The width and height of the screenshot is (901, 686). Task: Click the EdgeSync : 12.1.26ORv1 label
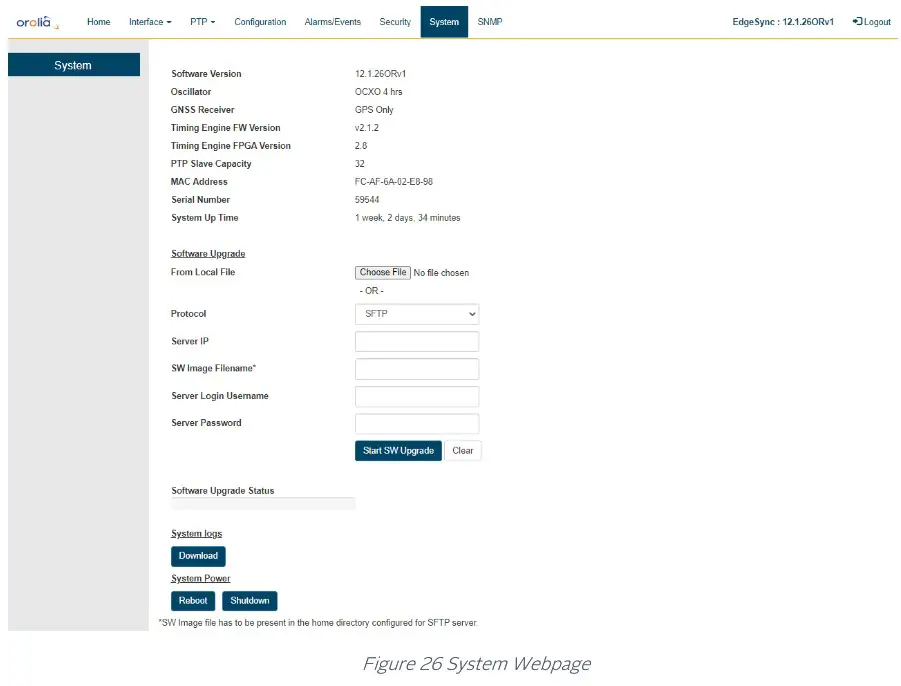tap(783, 22)
